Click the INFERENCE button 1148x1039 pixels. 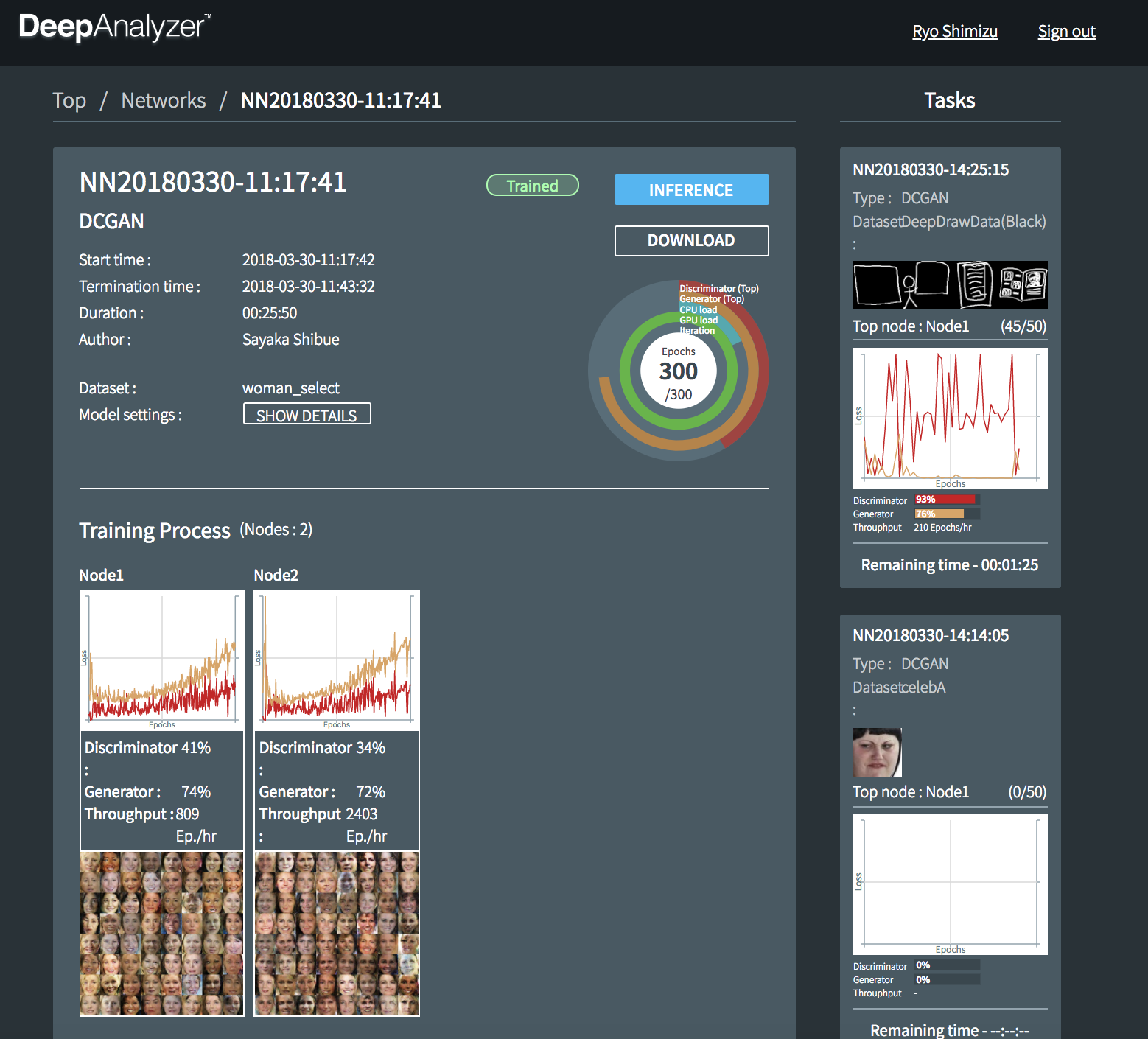coord(691,190)
